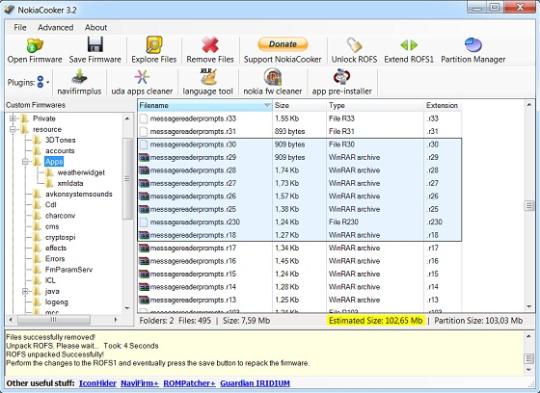Select the accounts folder
Image resolution: width=540 pixels, height=393 pixels.
pyautogui.click(x=60, y=151)
